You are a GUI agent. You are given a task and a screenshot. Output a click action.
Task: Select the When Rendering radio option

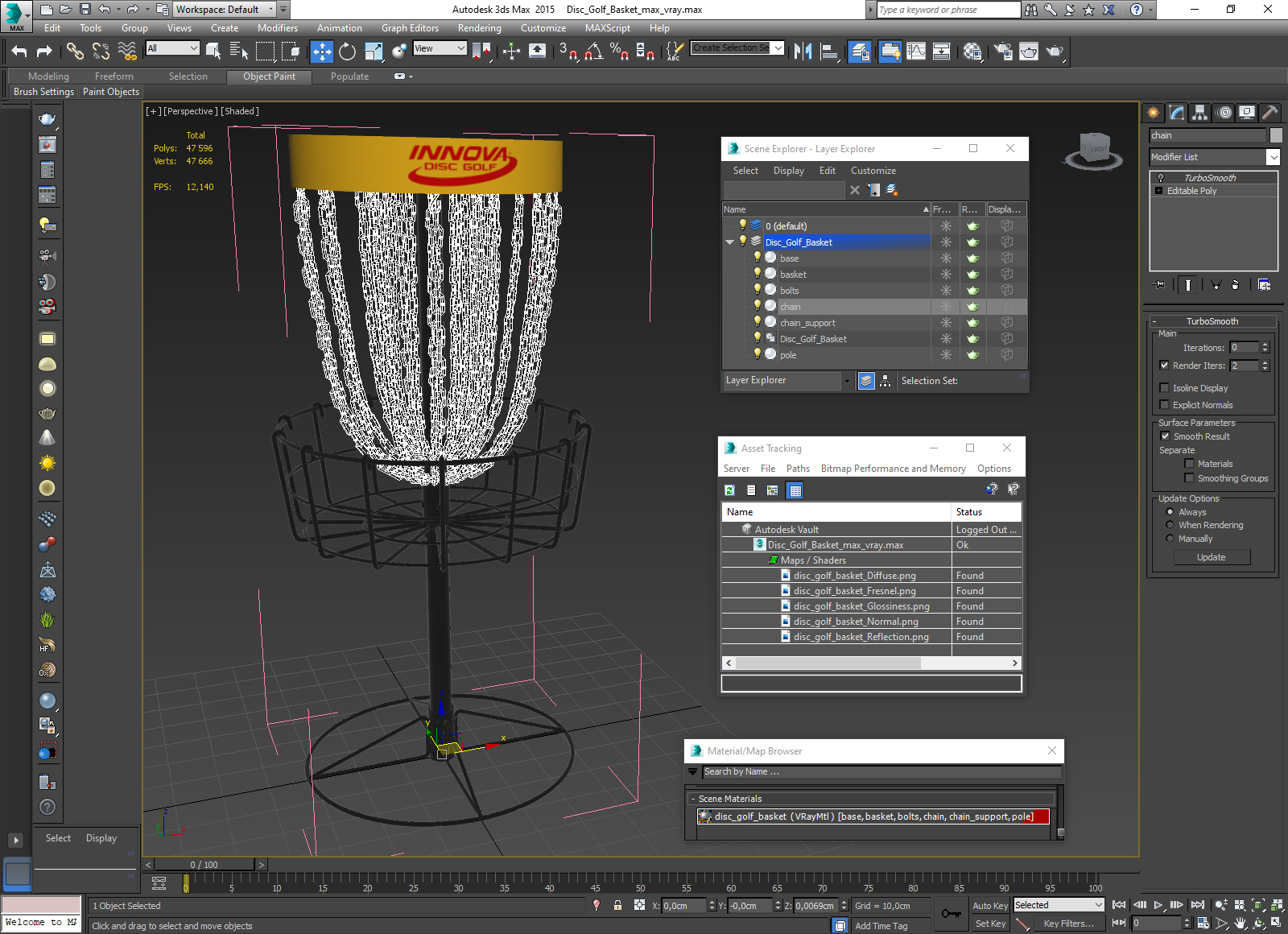pos(1170,525)
